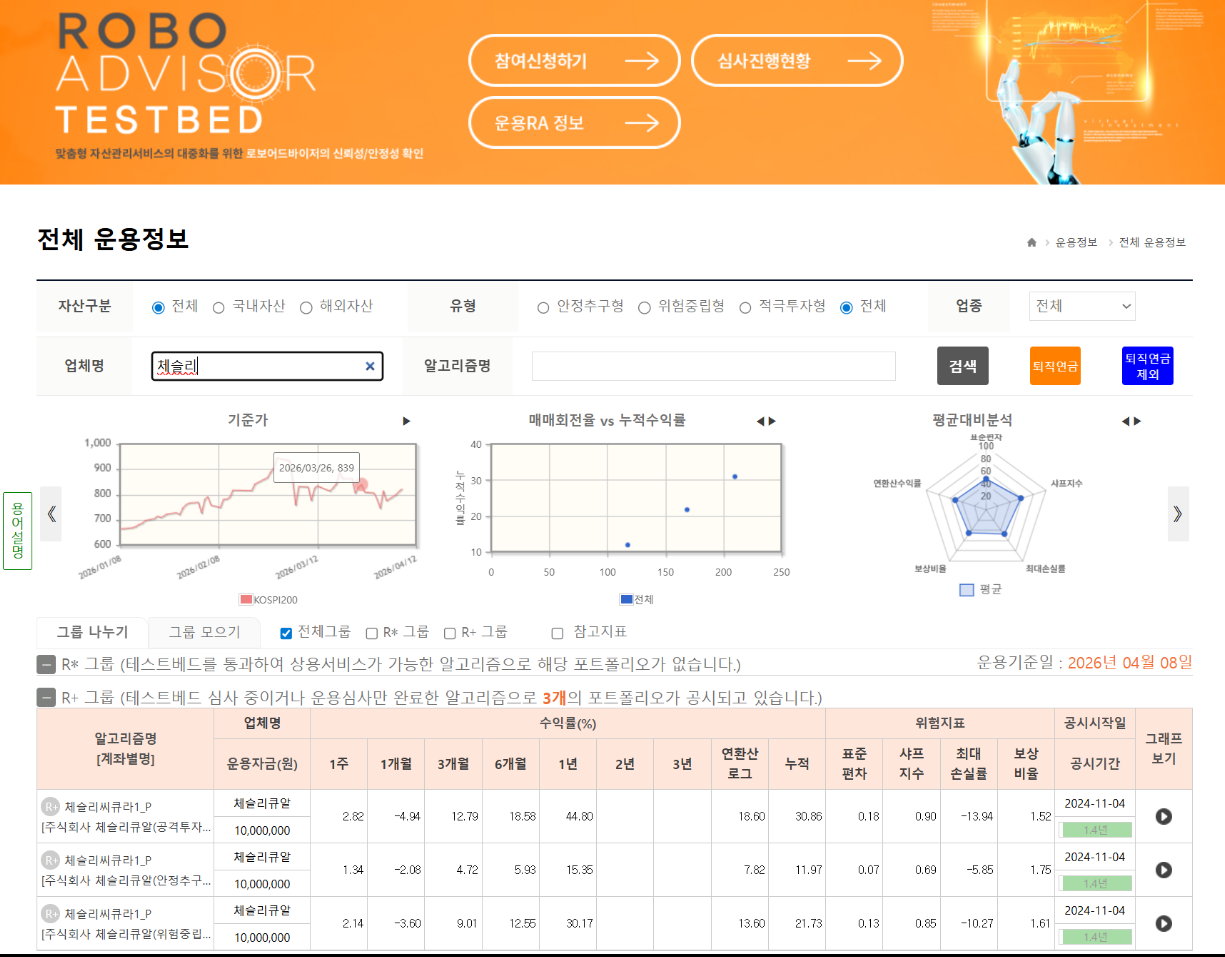
Task: Open graph for last 체슬리씨큐라1_P row
Action: [1163, 923]
